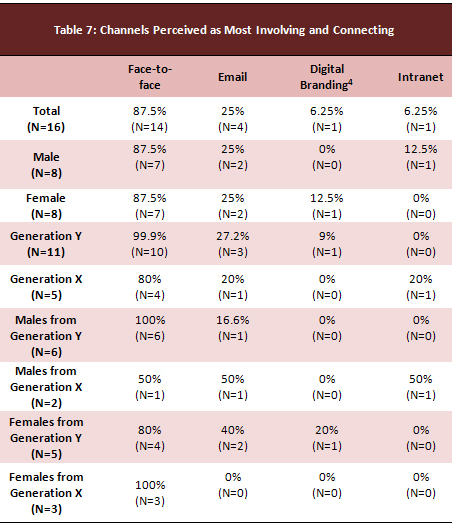Select Females from Generation Y row label
The width and height of the screenshot is (452, 525).
click(x=46, y=438)
